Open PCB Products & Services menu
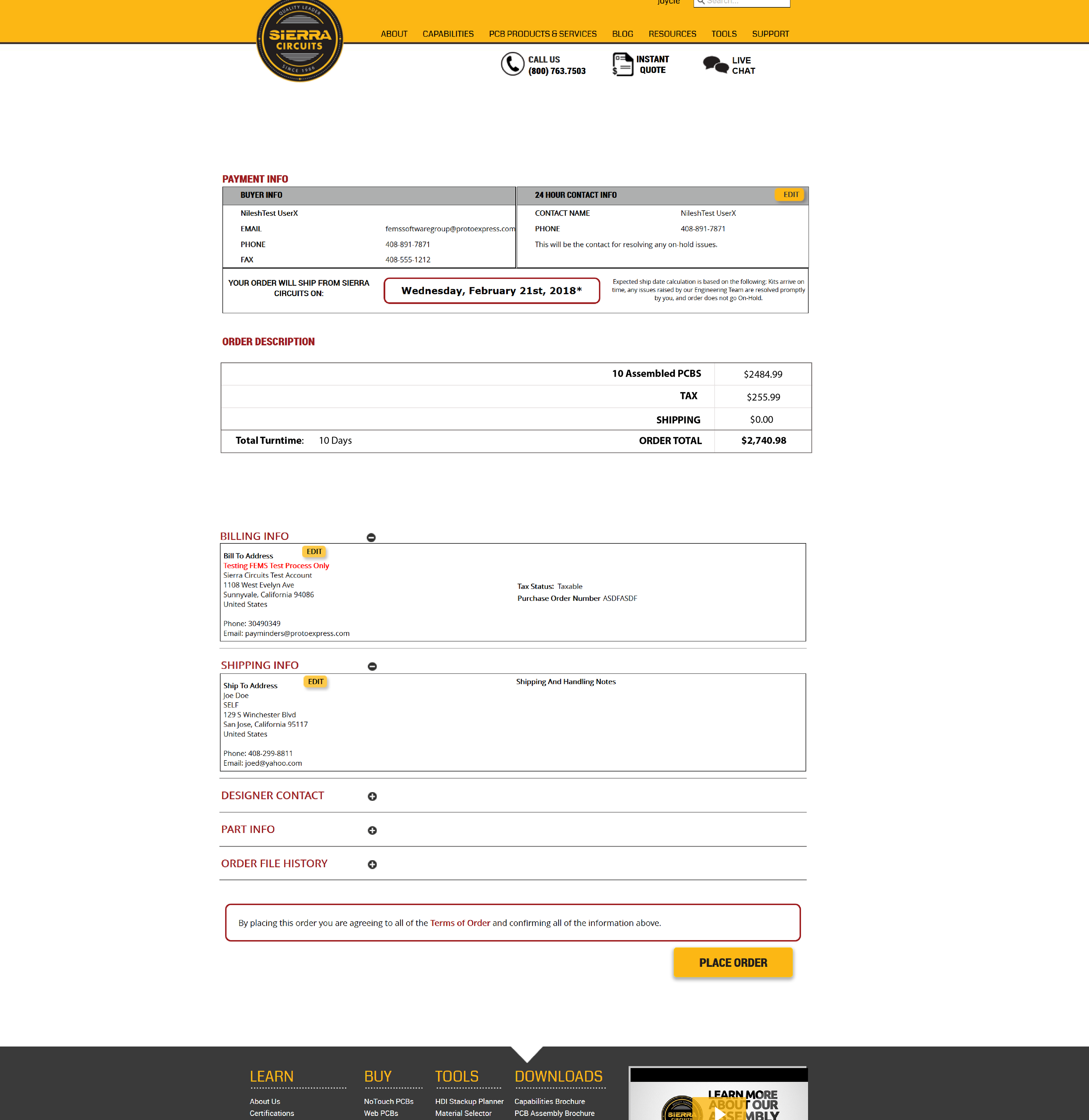 click(542, 34)
